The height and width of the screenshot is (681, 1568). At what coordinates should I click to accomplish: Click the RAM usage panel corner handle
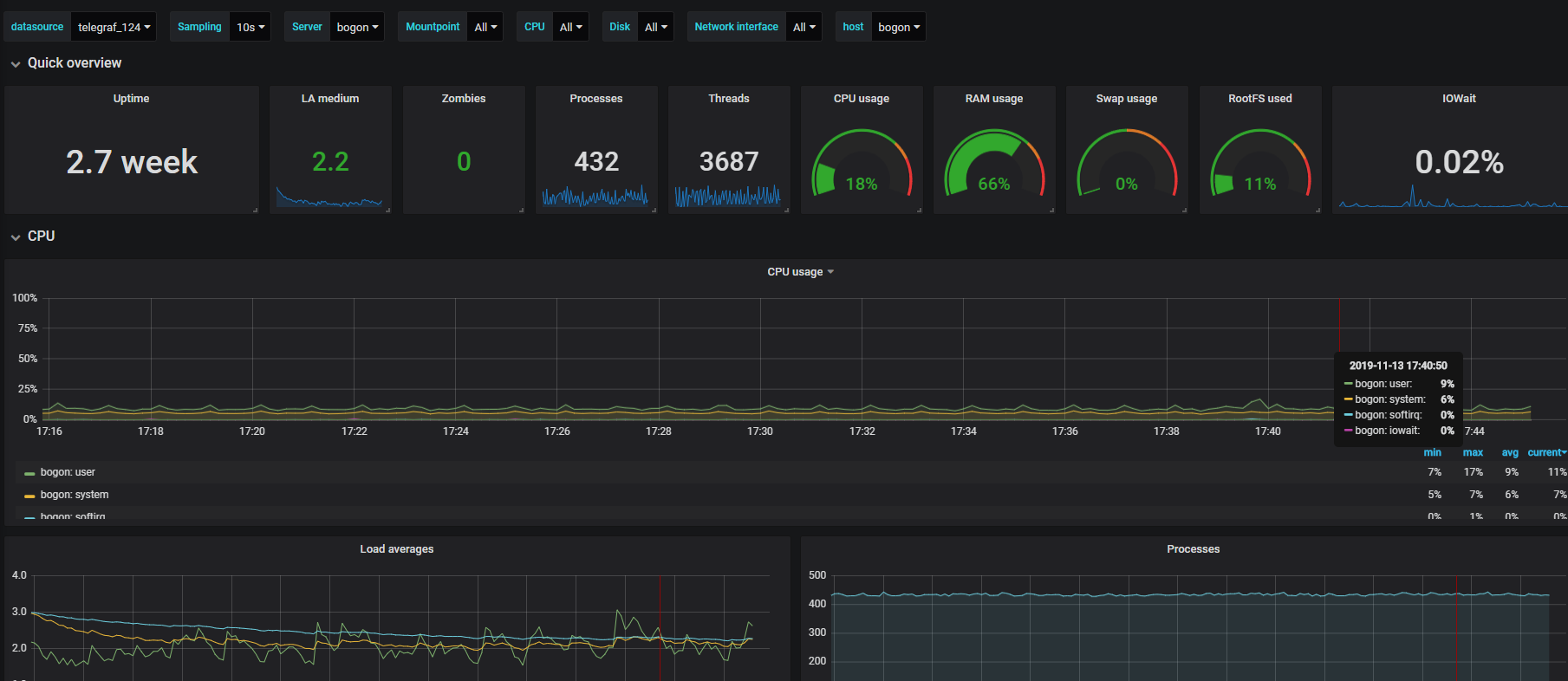point(1051,210)
